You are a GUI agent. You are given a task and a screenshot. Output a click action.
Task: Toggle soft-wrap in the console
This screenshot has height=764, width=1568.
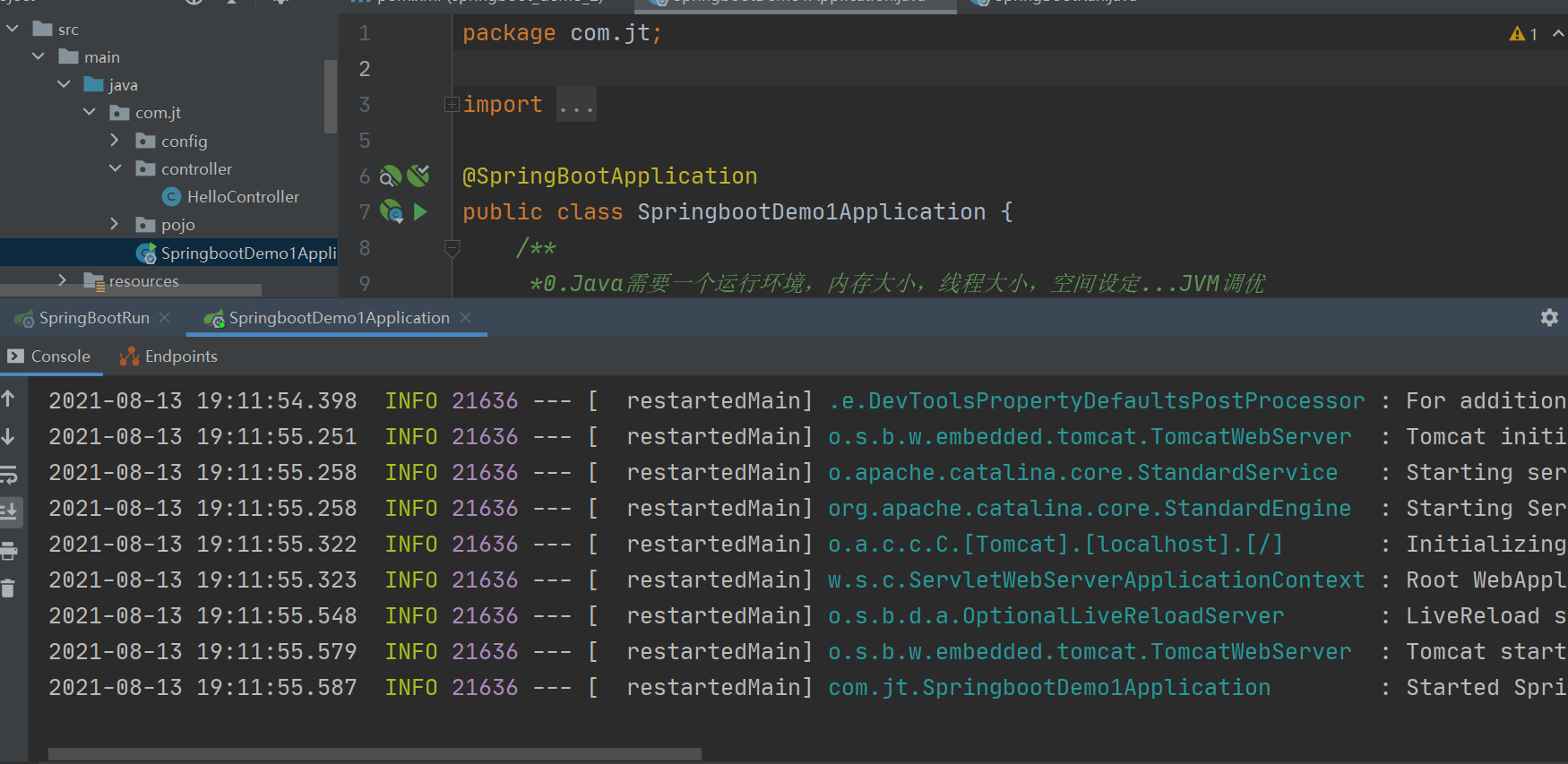[x=8, y=474]
